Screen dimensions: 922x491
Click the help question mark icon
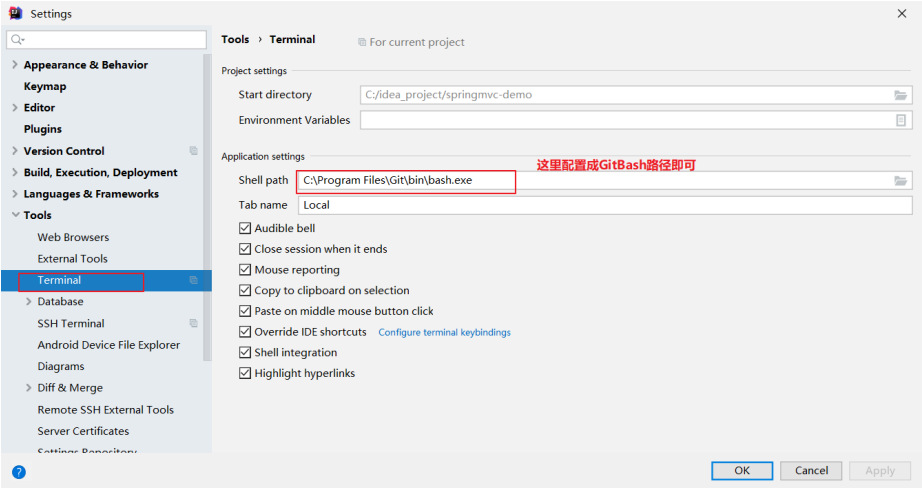(18, 471)
